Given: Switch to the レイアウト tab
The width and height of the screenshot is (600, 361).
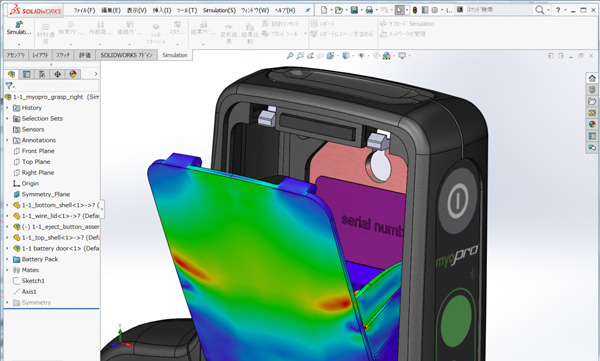Looking at the screenshot, I should coord(40,55).
